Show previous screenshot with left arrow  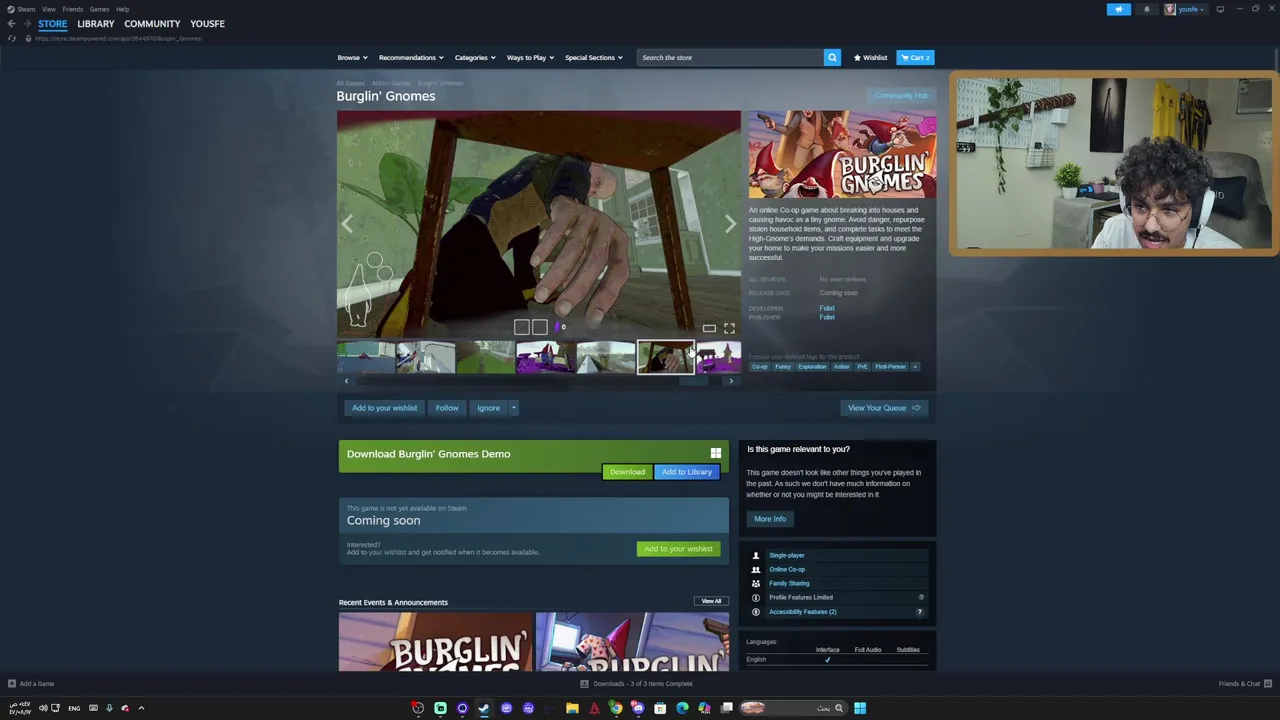click(x=347, y=224)
